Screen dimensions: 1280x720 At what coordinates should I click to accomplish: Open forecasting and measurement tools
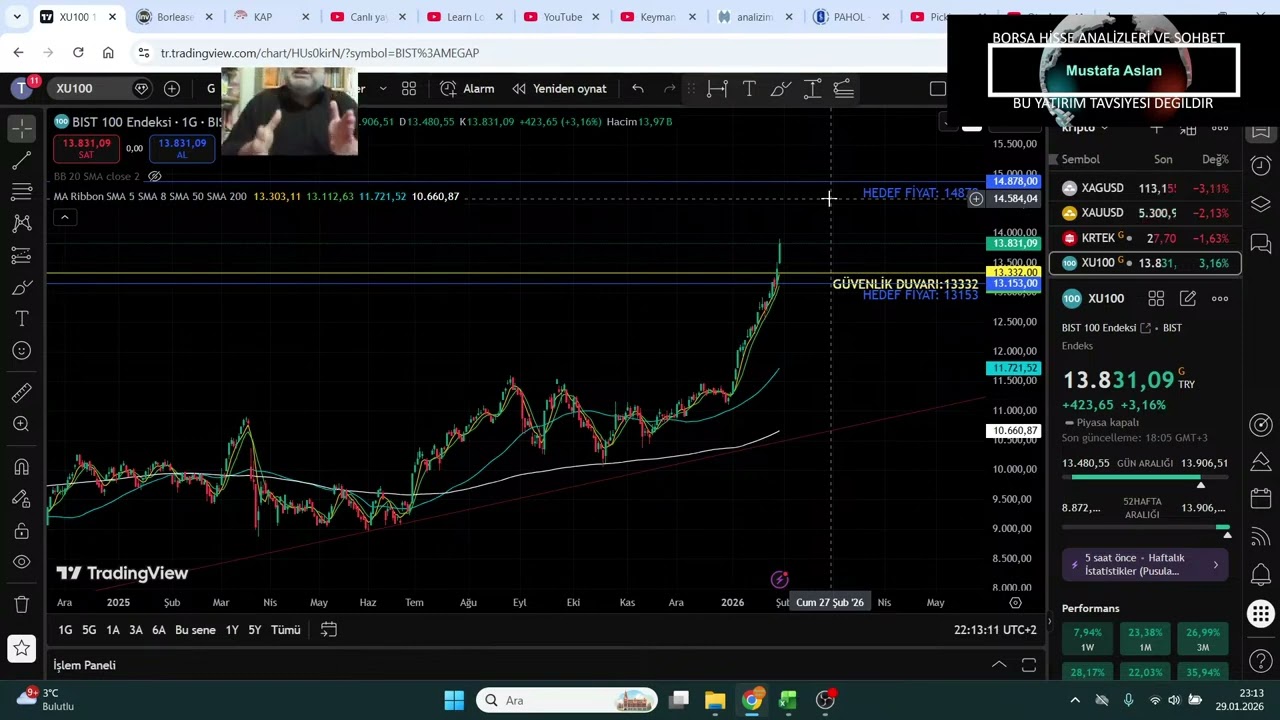[22, 256]
